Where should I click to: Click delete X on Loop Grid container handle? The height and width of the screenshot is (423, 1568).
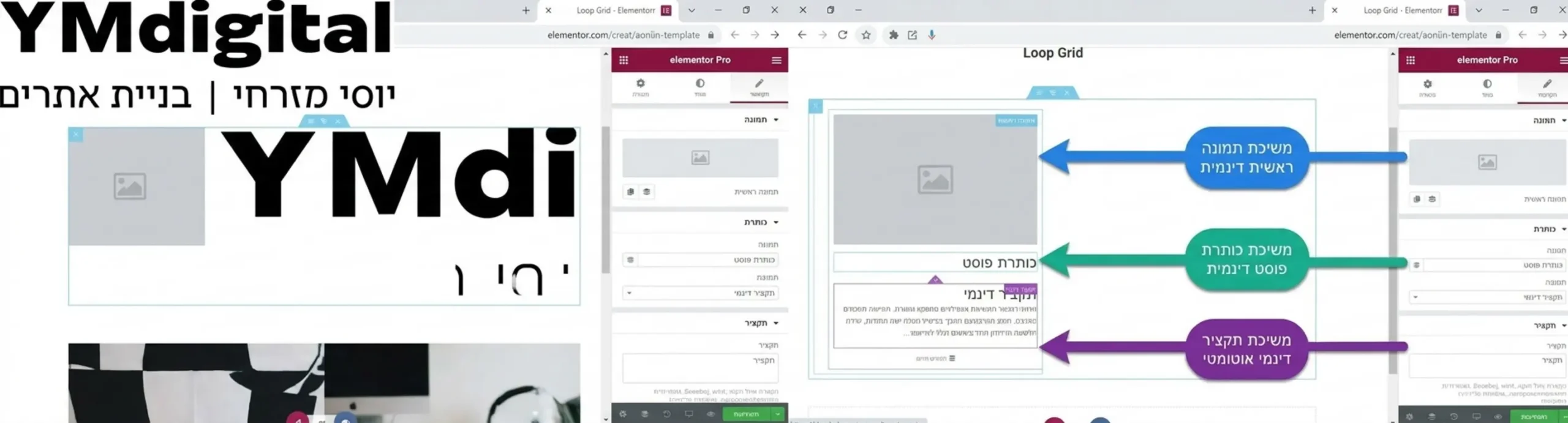(1067, 92)
